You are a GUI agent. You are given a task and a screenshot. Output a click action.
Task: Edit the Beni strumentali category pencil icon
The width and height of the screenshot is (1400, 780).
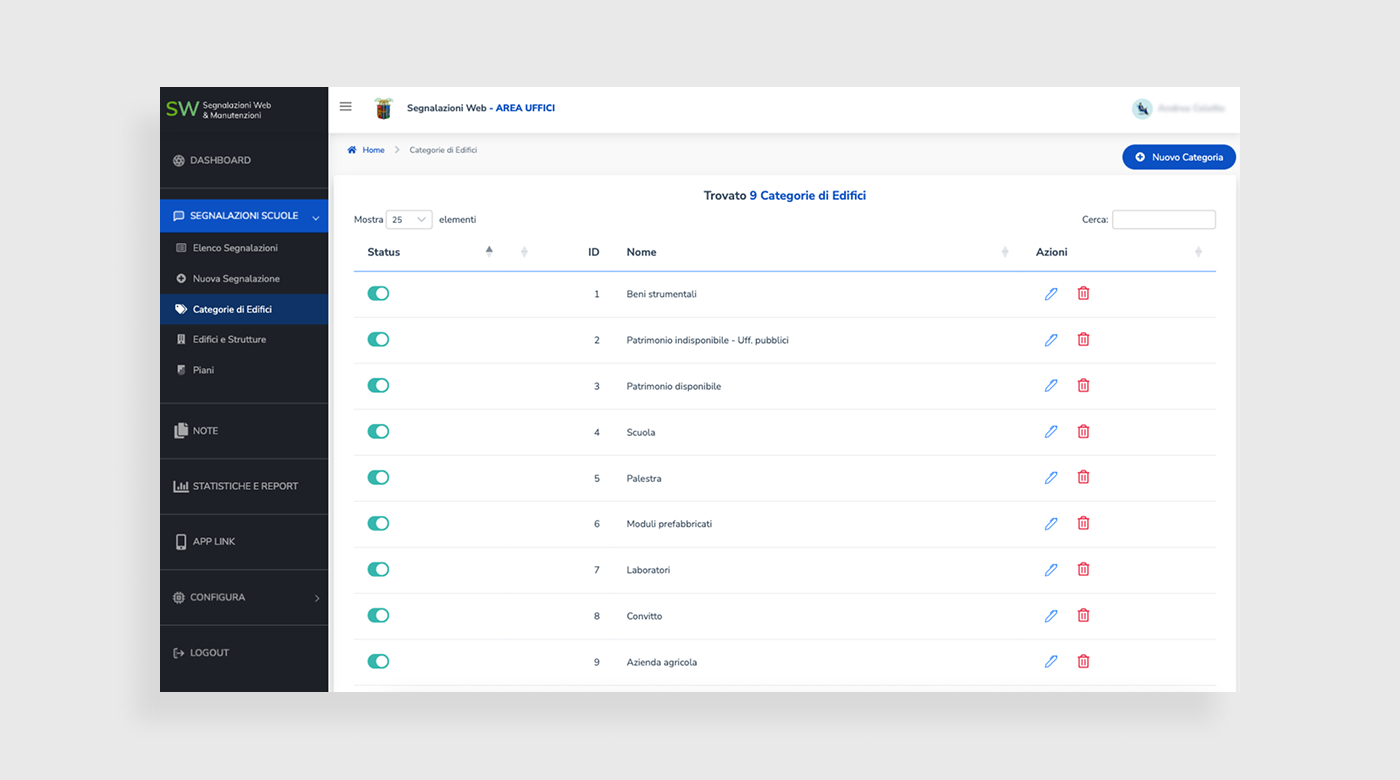(x=1051, y=294)
